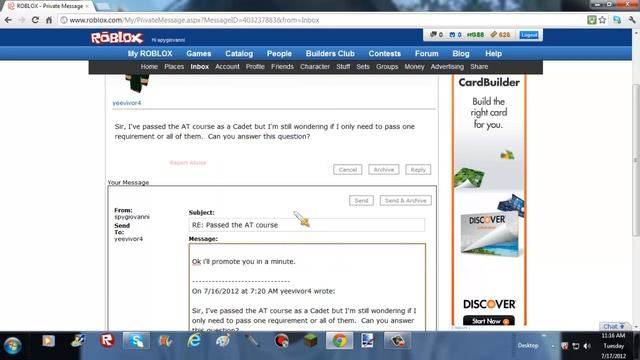The width and height of the screenshot is (640, 360).
Task: Archive the received message
Action: coord(384,169)
